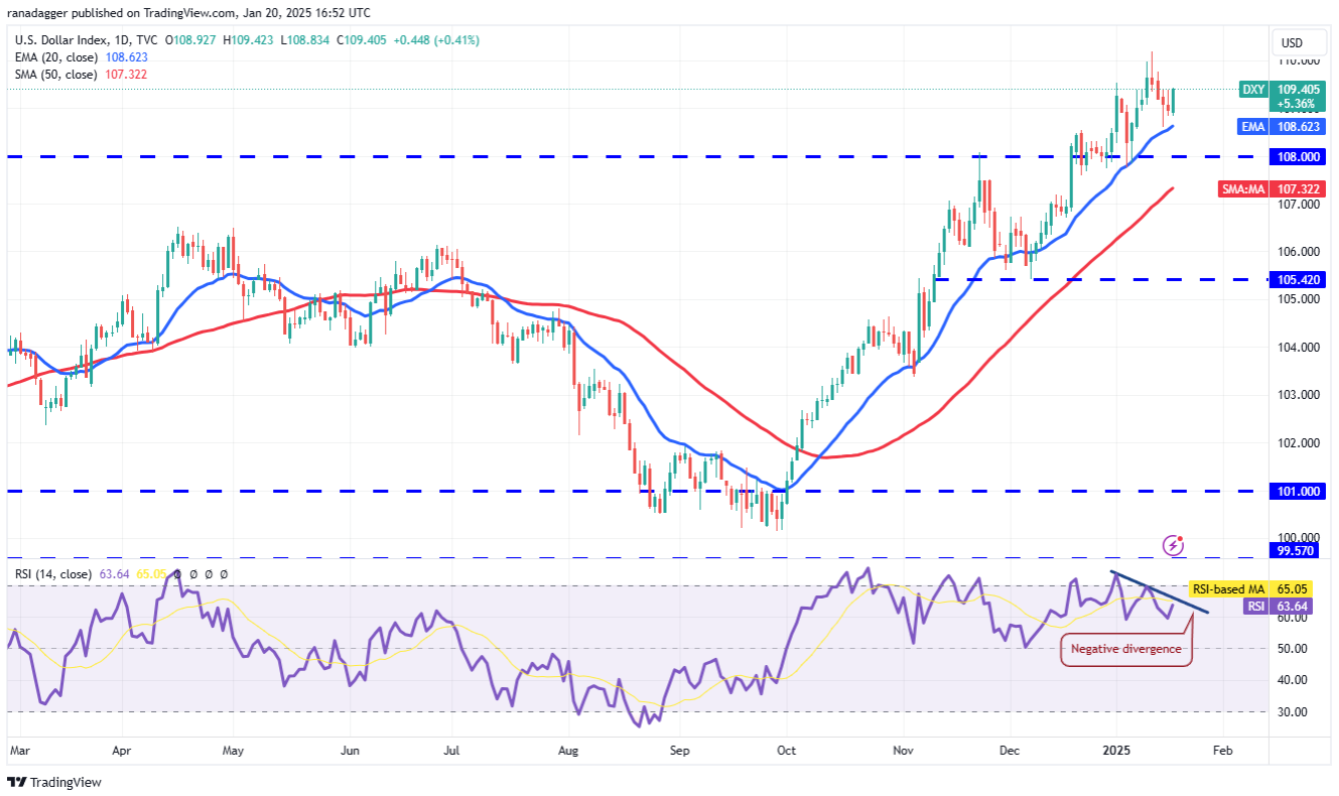The height and width of the screenshot is (796, 1339).
Task: Click the lightning event icon near 100.000
Action: [x=1174, y=545]
